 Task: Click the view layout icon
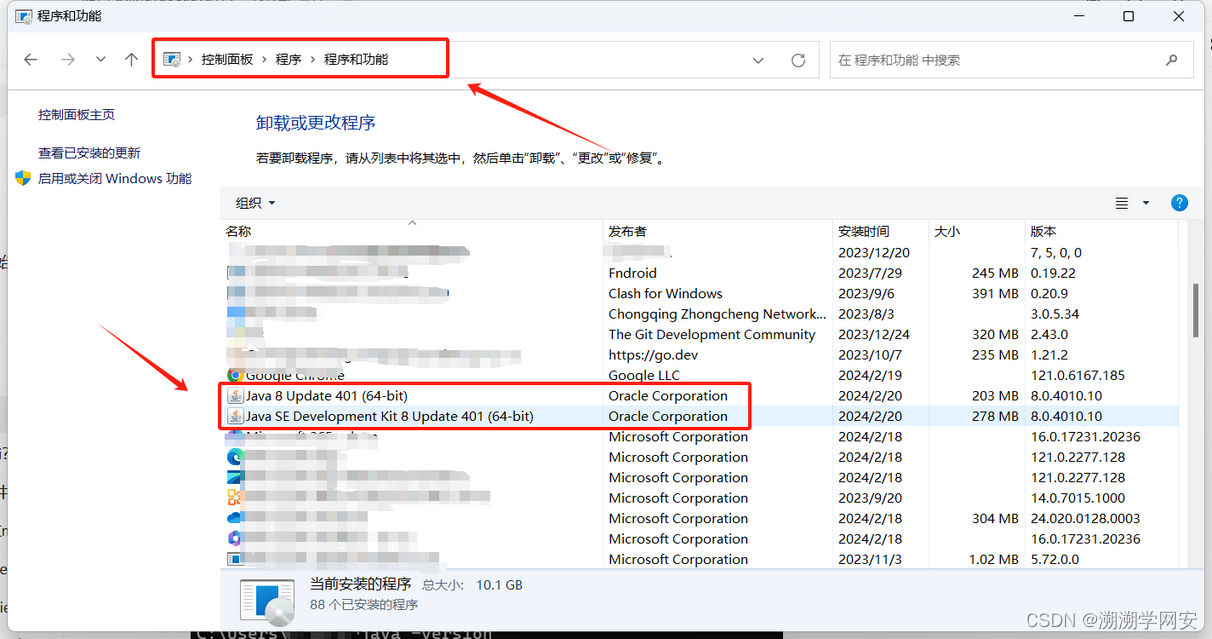pyautogui.click(x=1122, y=203)
